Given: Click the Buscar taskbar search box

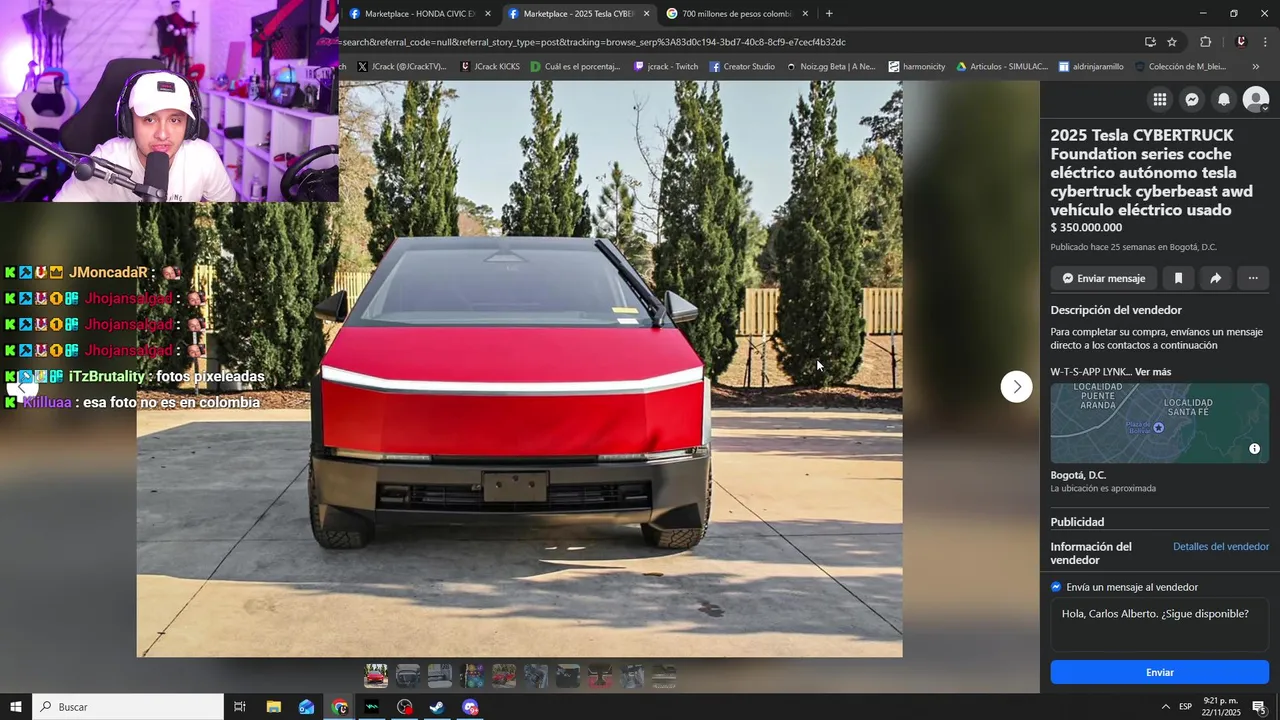Looking at the screenshot, I should click(128, 707).
